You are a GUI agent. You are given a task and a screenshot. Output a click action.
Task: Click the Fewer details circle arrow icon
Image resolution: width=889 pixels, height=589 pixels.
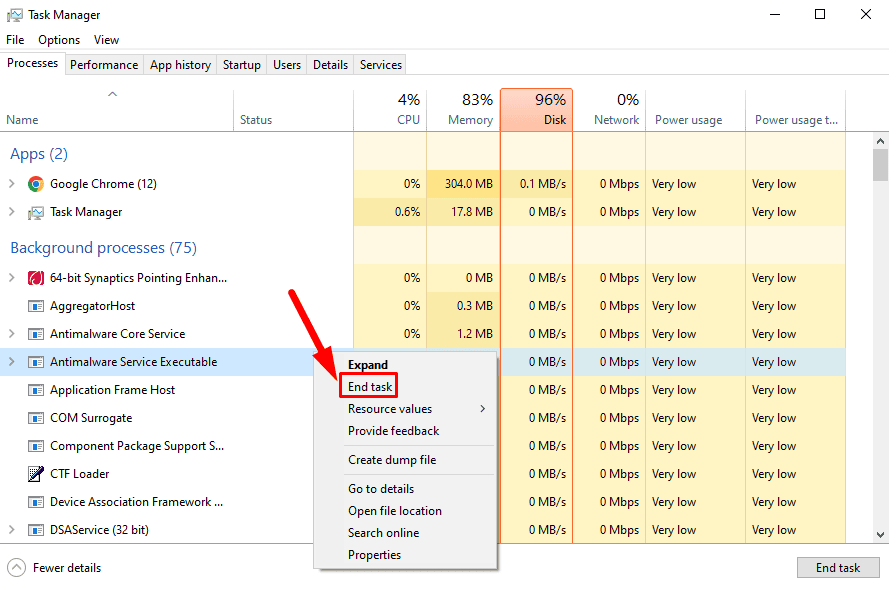pos(16,567)
